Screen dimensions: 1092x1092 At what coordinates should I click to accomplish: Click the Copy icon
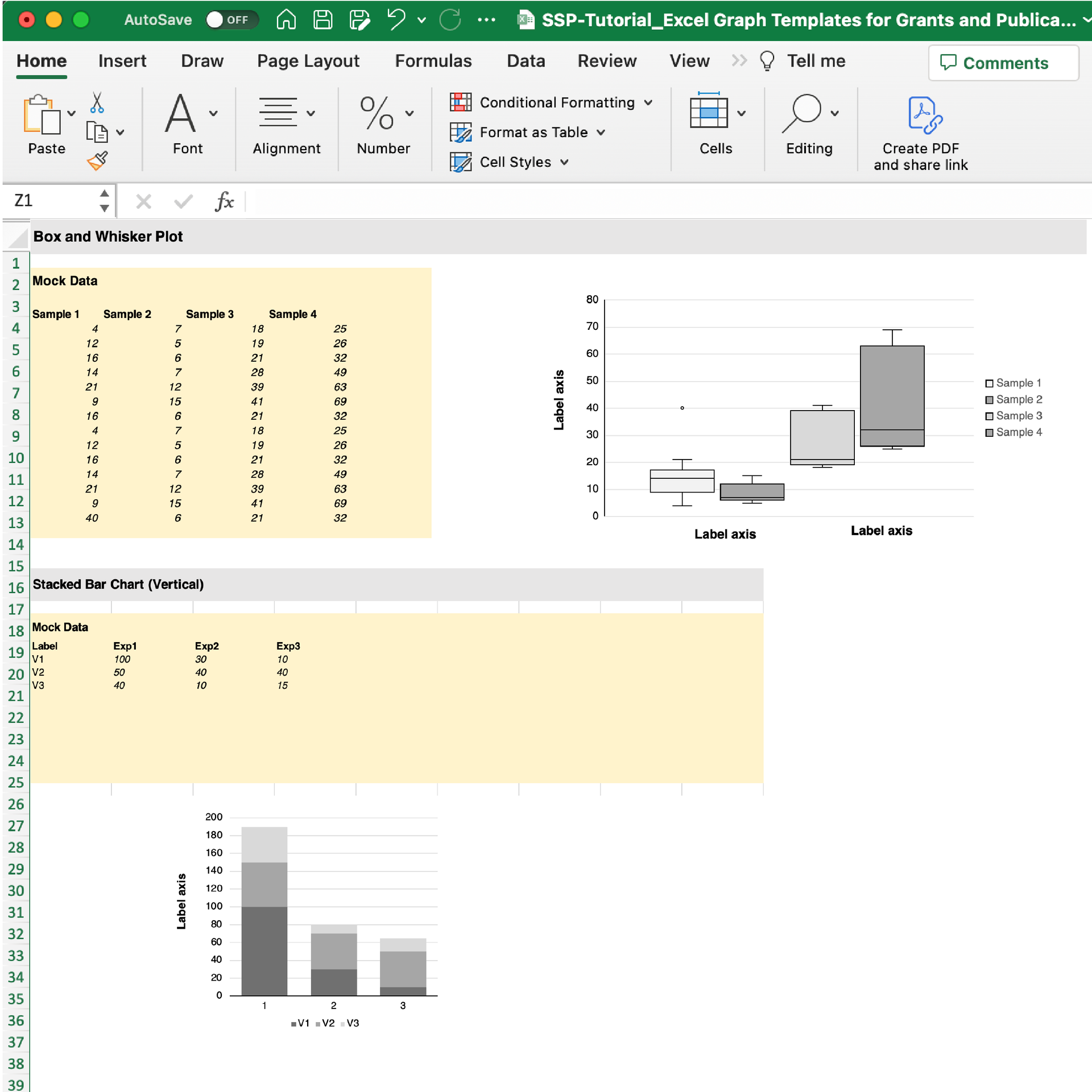(x=96, y=132)
